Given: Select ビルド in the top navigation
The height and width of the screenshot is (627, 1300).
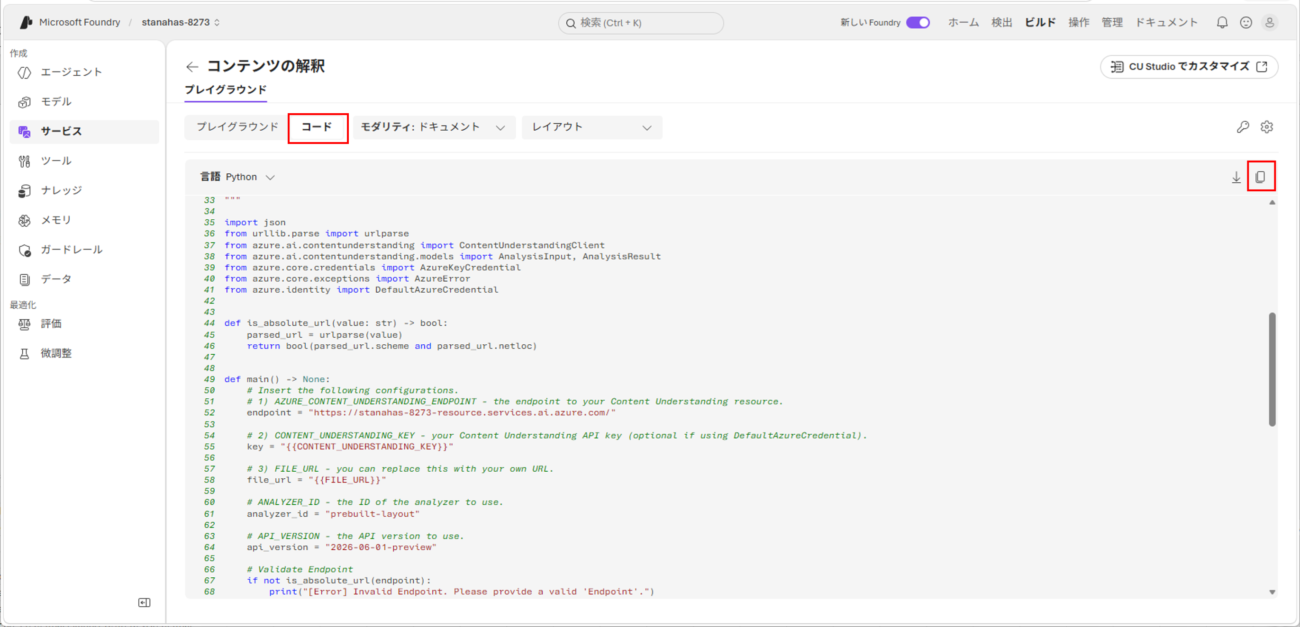Looking at the screenshot, I should [1040, 22].
